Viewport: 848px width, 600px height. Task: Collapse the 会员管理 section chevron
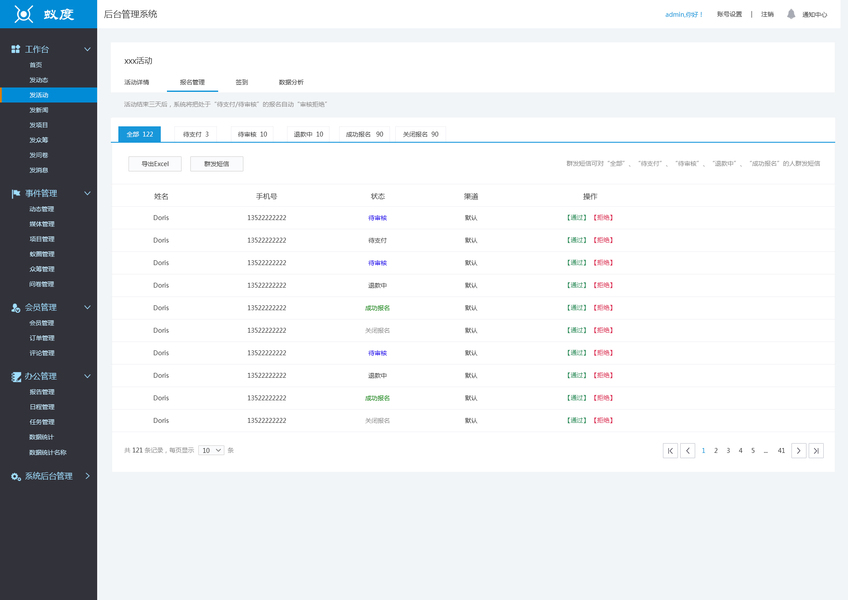click(x=87, y=307)
